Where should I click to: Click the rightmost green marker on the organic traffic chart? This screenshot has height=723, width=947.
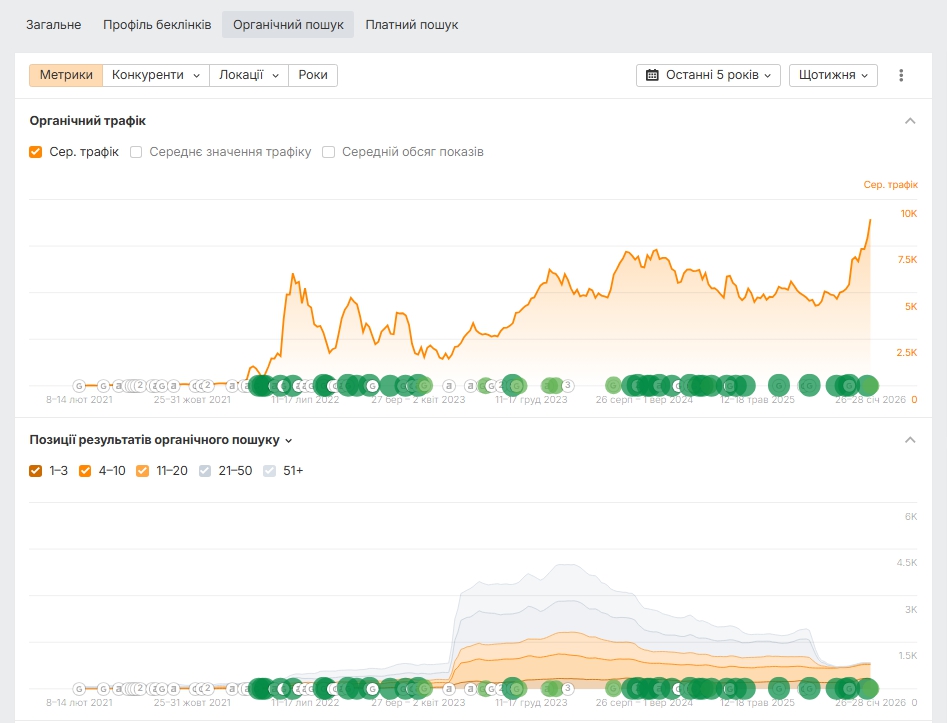(867, 385)
